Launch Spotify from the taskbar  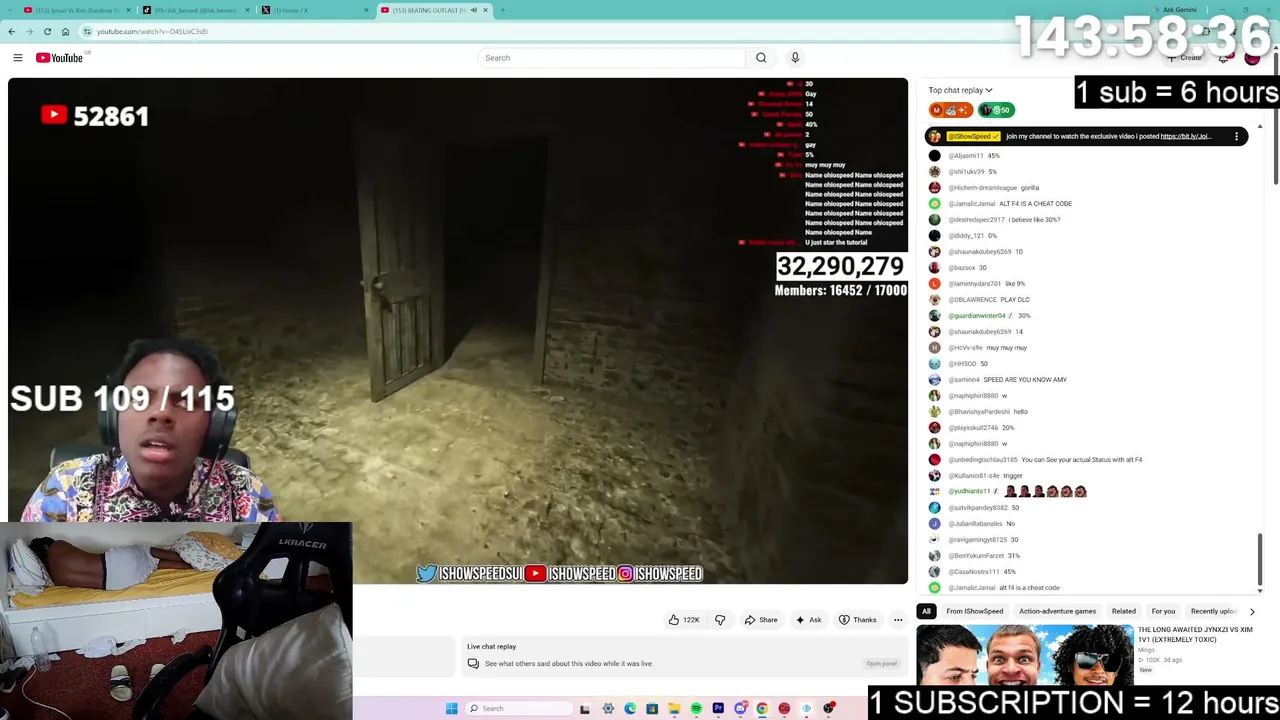click(696, 709)
